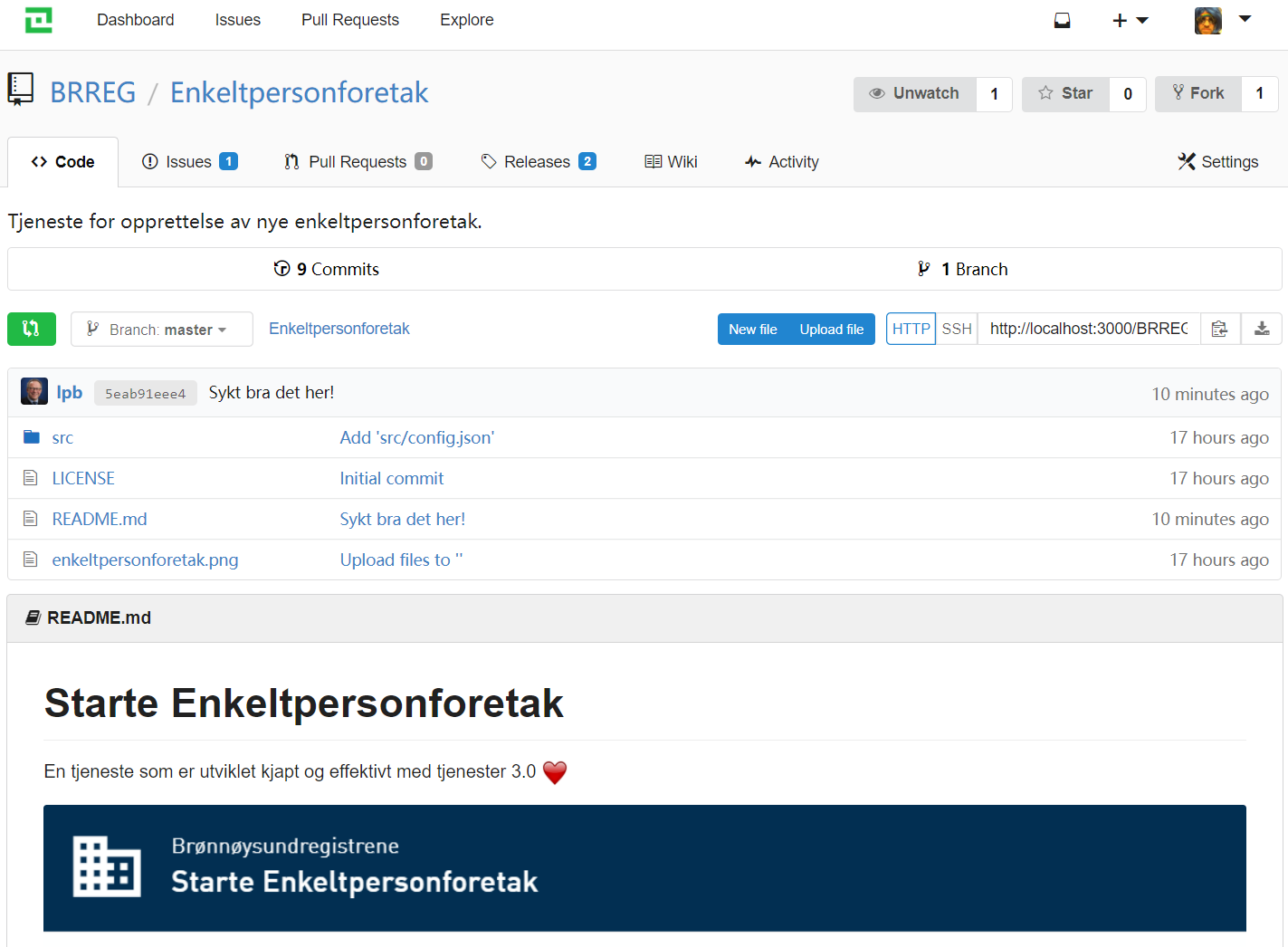Click the Enkeltpersonforetak breadcrumb path link
The height and width of the screenshot is (947, 1288).
(339, 329)
